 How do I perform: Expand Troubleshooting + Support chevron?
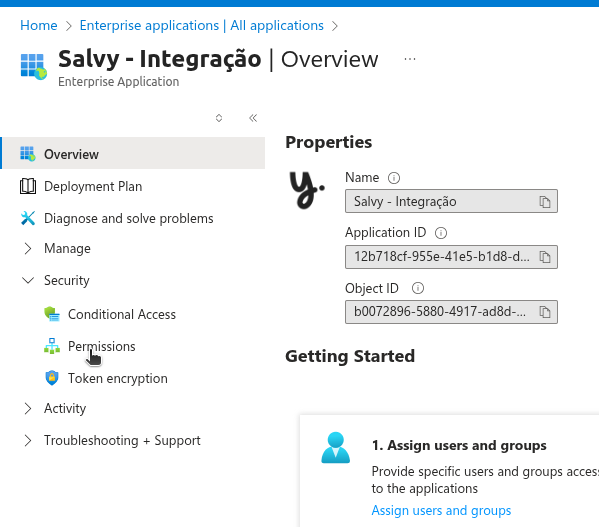(28, 440)
